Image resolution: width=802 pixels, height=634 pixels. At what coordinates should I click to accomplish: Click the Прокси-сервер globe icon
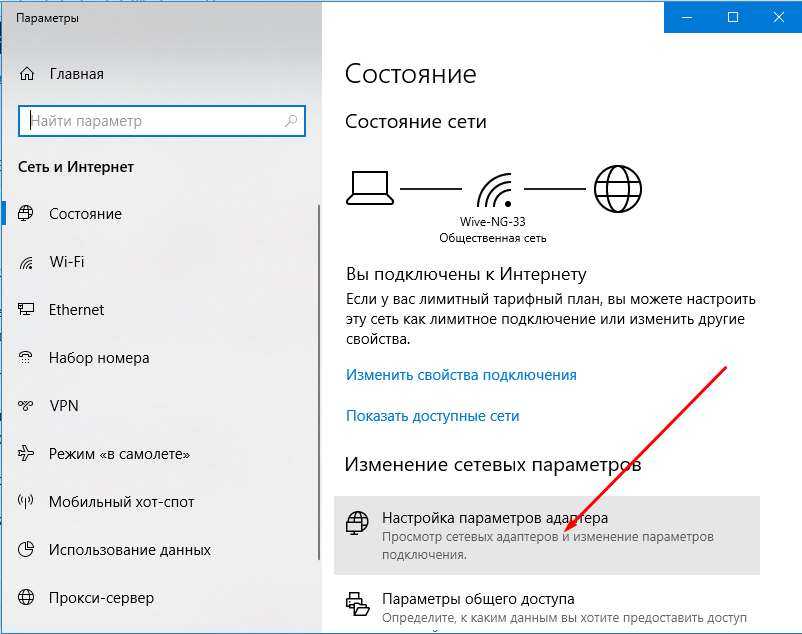coord(26,597)
